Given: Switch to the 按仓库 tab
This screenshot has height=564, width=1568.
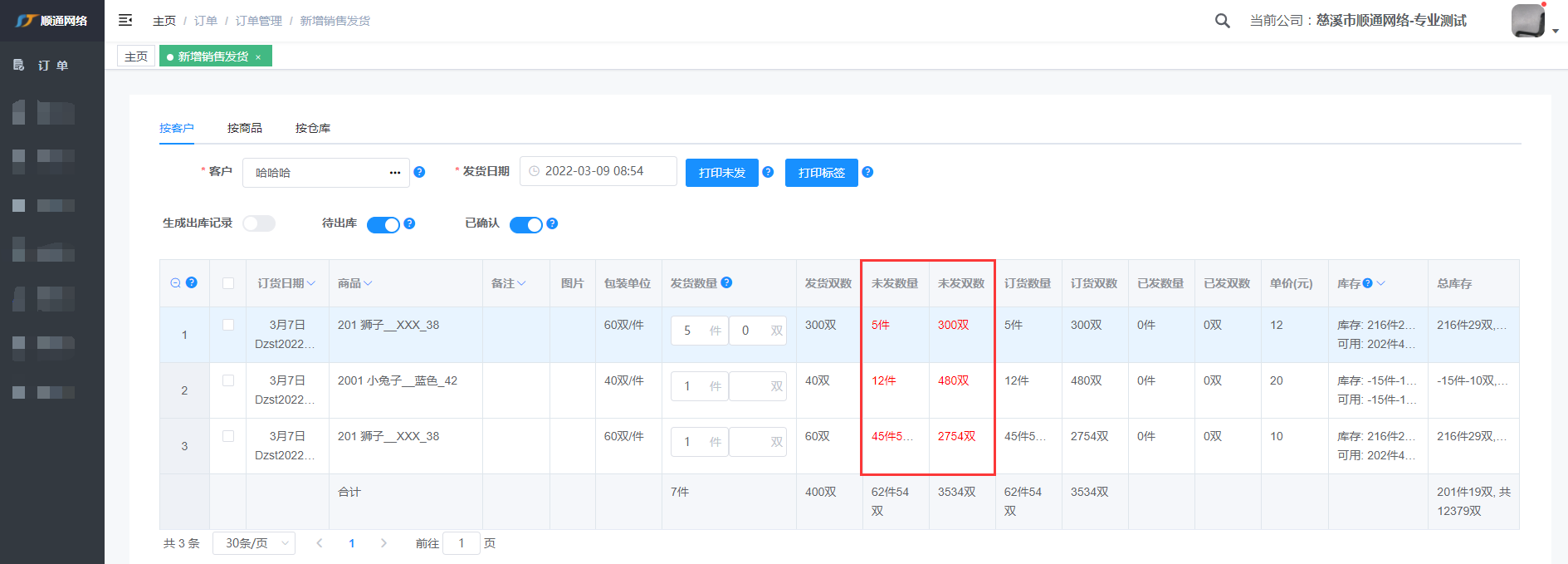Looking at the screenshot, I should point(312,128).
